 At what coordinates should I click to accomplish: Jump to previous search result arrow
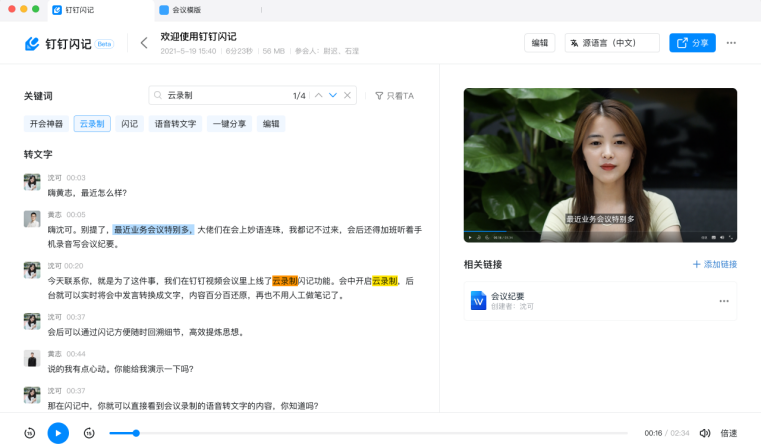click(x=319, y=95)
